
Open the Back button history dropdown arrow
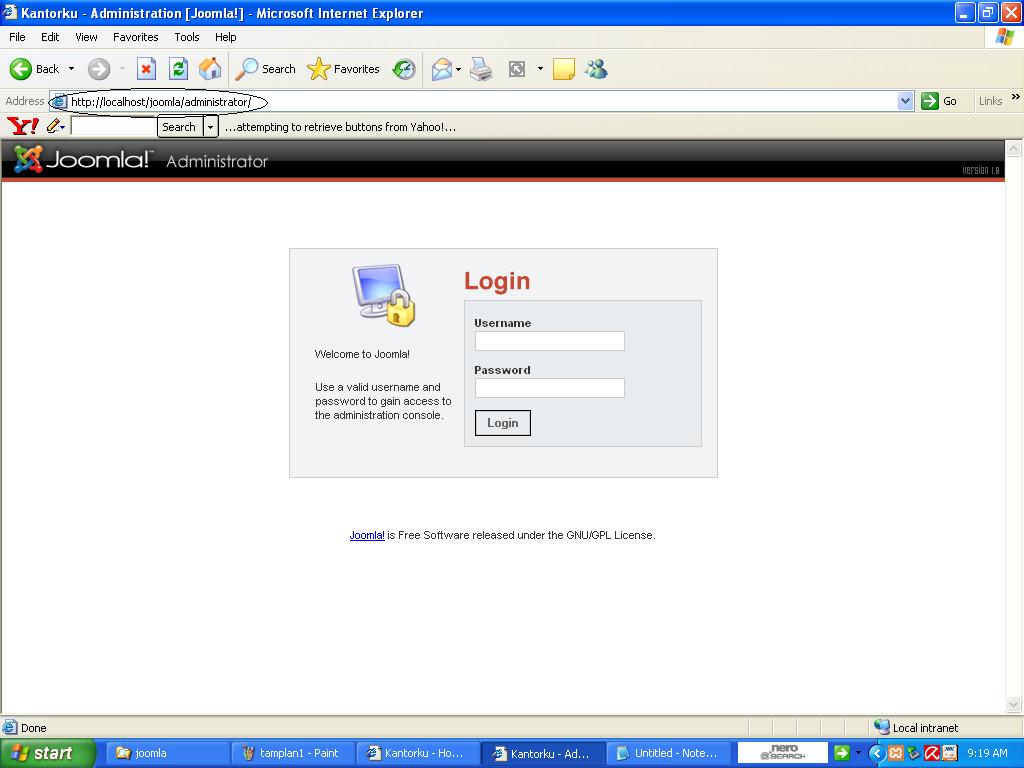pyautogui.click(x=71, y=69)
